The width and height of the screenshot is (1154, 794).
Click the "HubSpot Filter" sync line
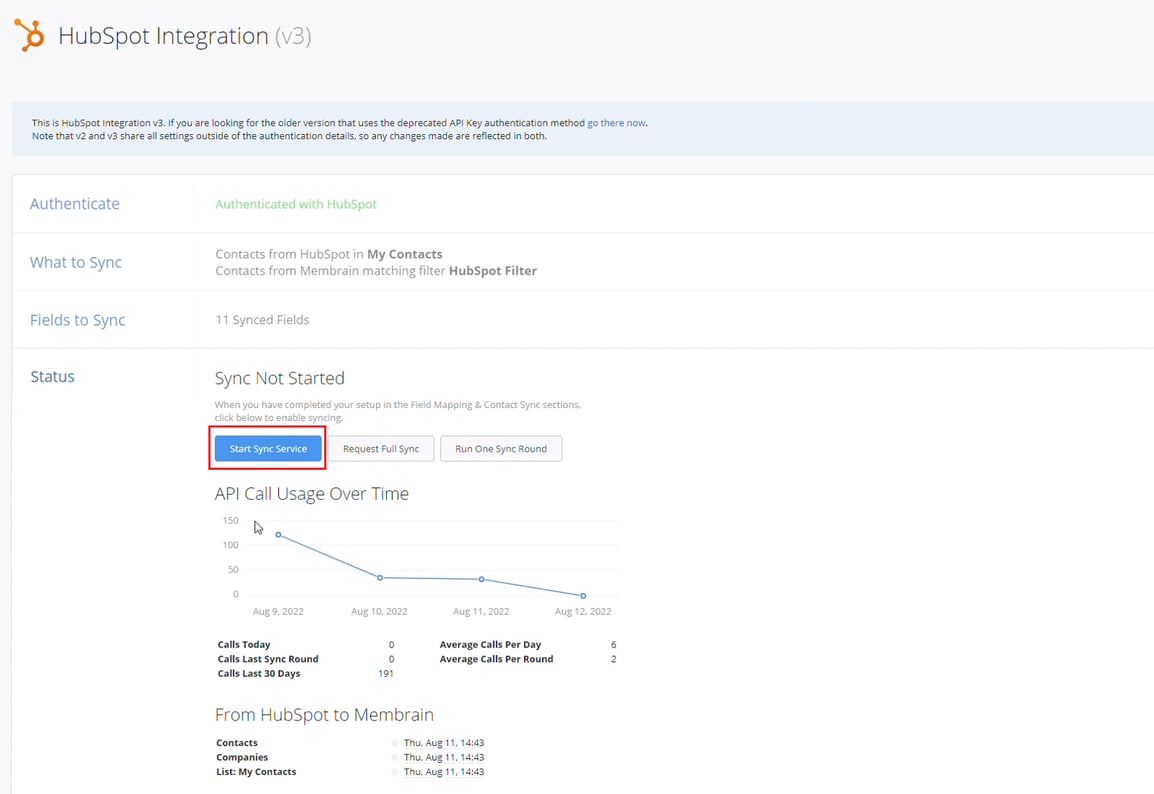click(x=376, y=271)
